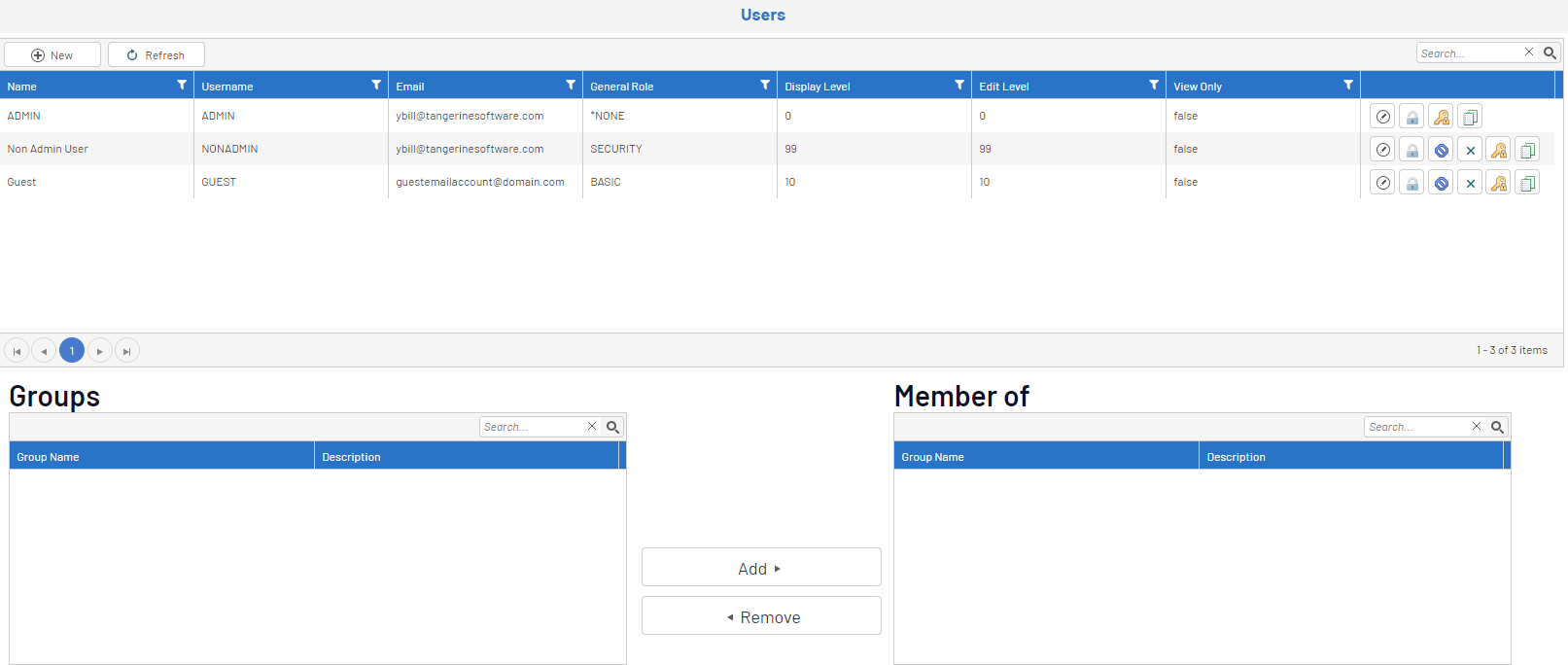Click the edit pencil icon for ADMIN user
Screen dimensions: 1568x665
point(1382,117)
